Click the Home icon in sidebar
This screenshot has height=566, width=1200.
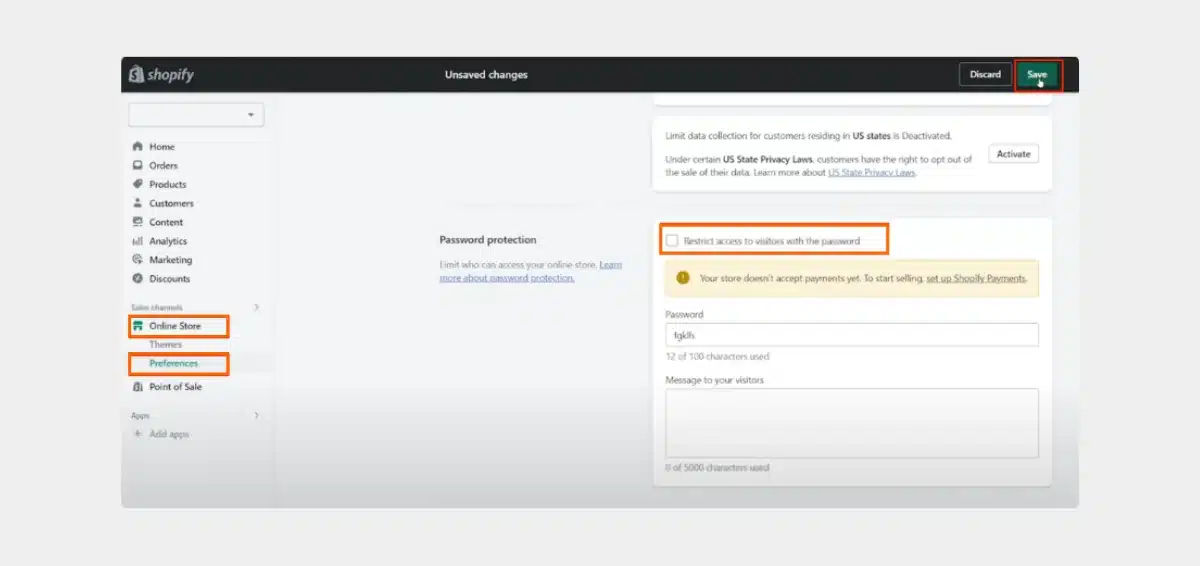[138, 147]
